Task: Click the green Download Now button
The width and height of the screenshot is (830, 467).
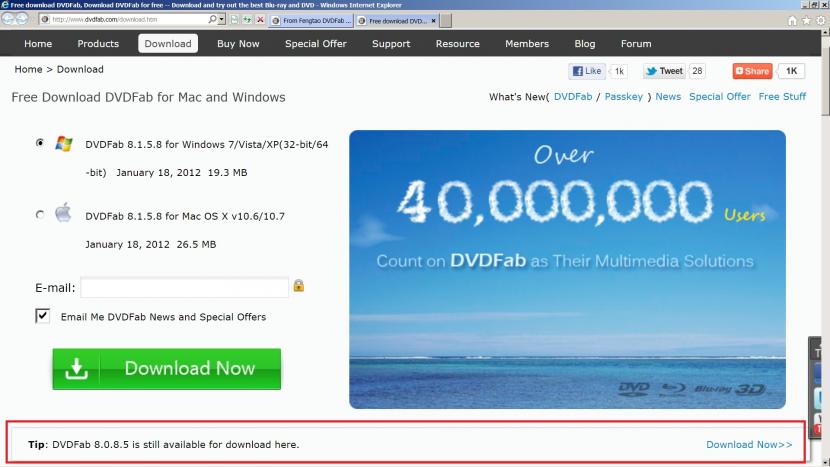Action: [x=167, y=369]
